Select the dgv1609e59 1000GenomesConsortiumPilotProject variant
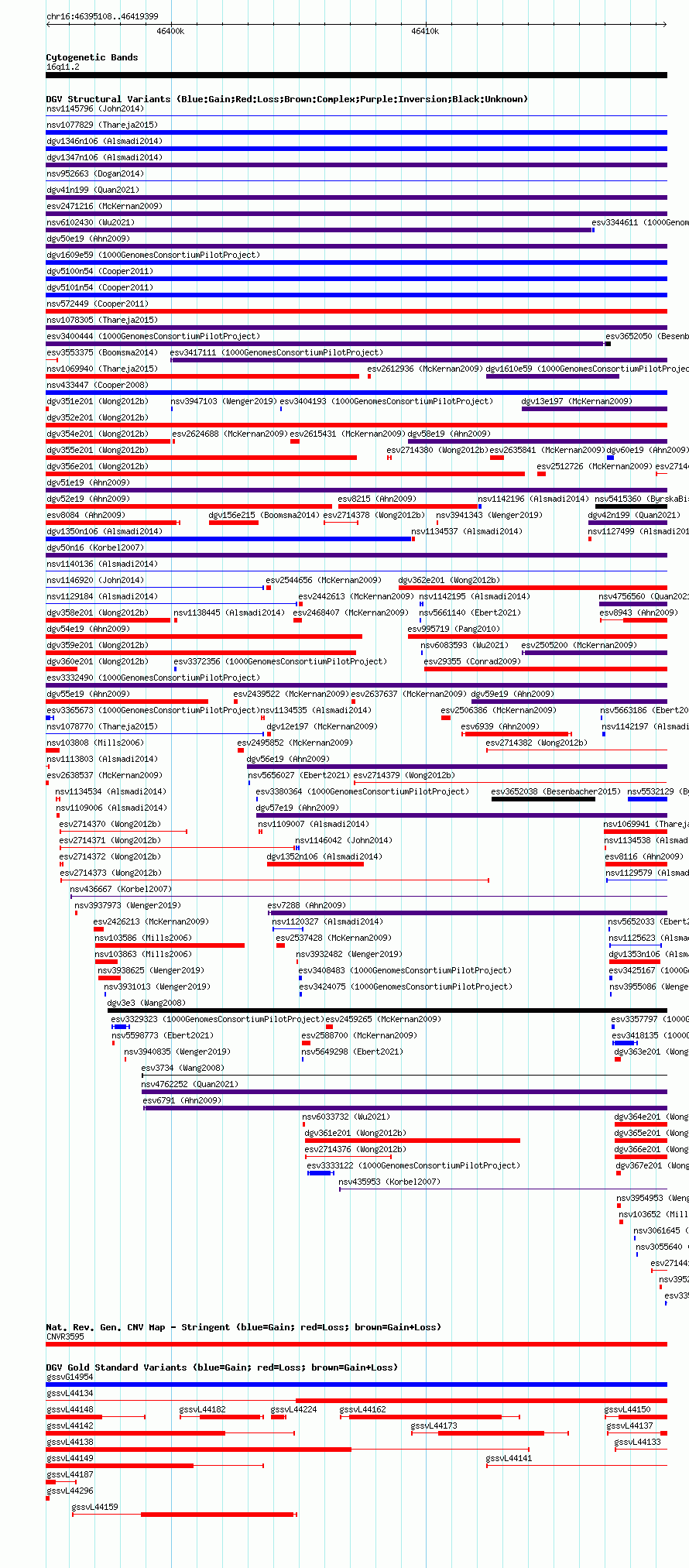The width and height of the screenshot is (689, 1568). coord(153,255)
